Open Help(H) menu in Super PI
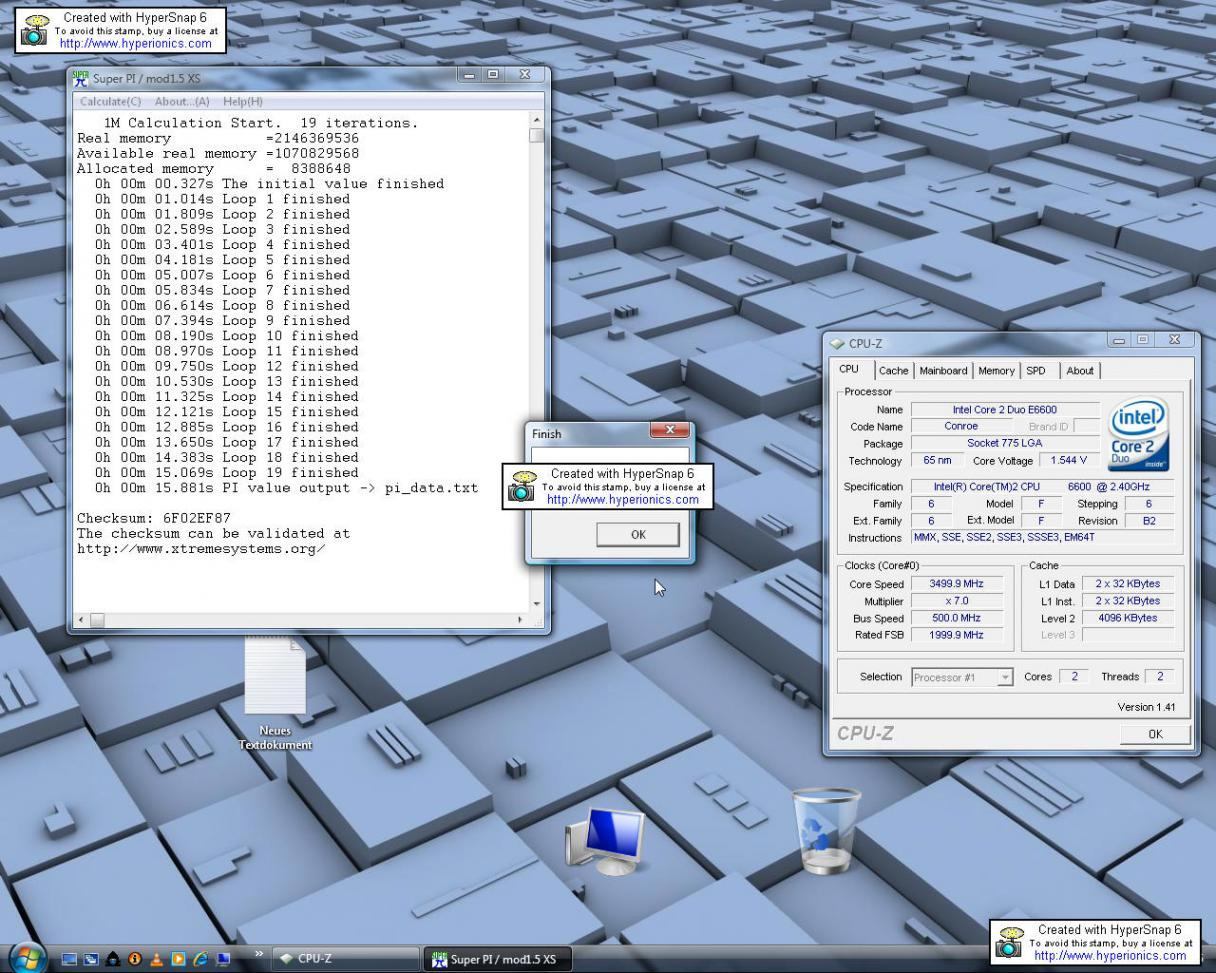 tap(243, 102)
